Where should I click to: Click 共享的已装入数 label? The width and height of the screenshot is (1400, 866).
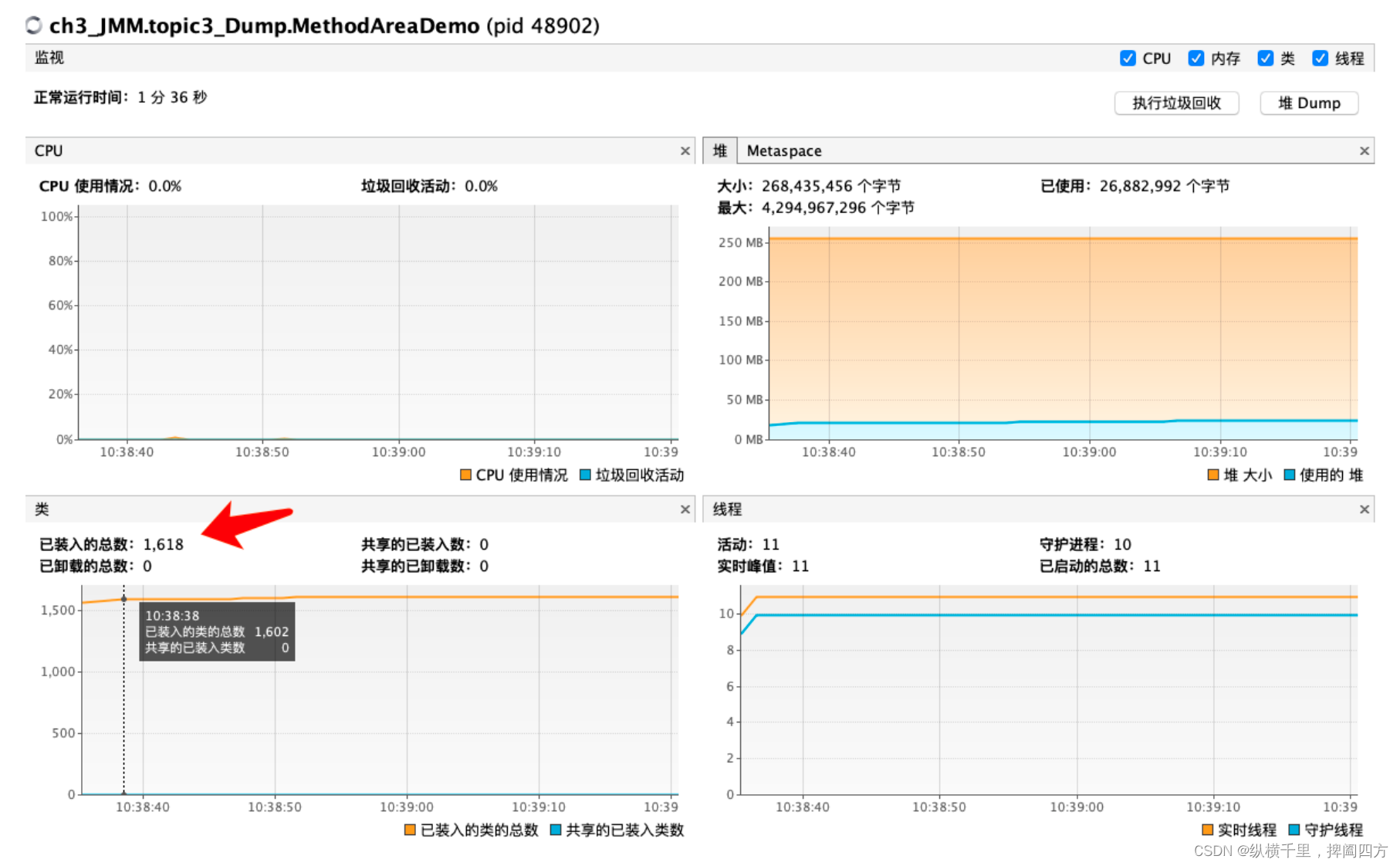[415, 545]
